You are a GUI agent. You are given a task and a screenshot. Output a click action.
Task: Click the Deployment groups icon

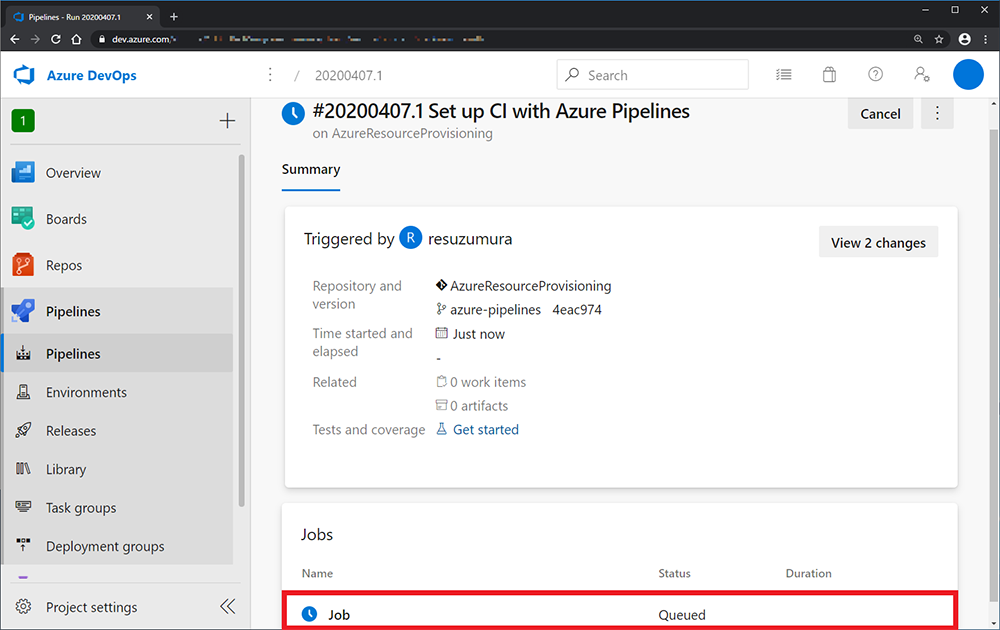click(x=23, y=545)
